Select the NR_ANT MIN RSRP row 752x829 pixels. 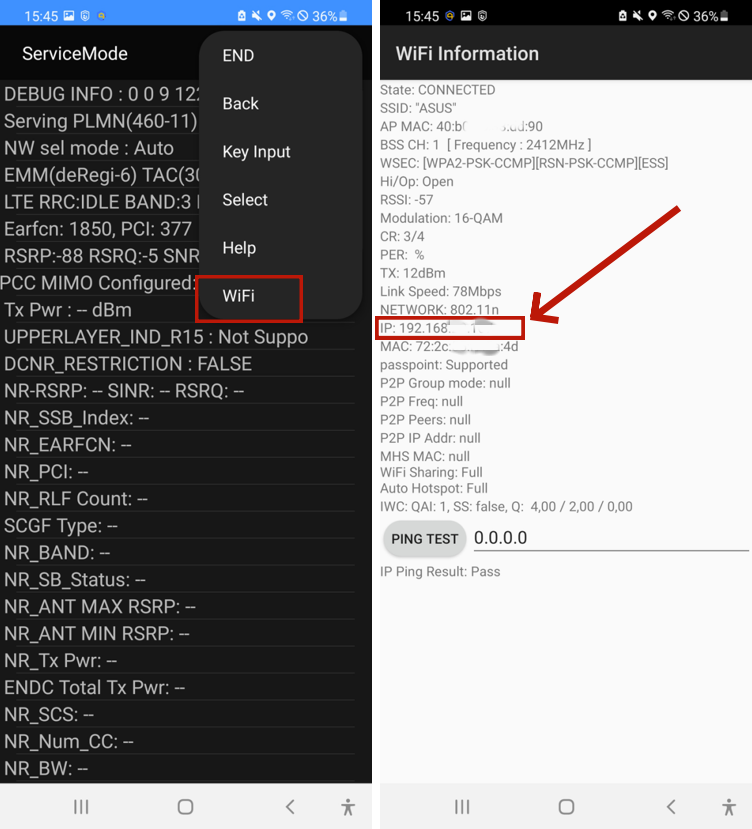[x=177, y=633]
